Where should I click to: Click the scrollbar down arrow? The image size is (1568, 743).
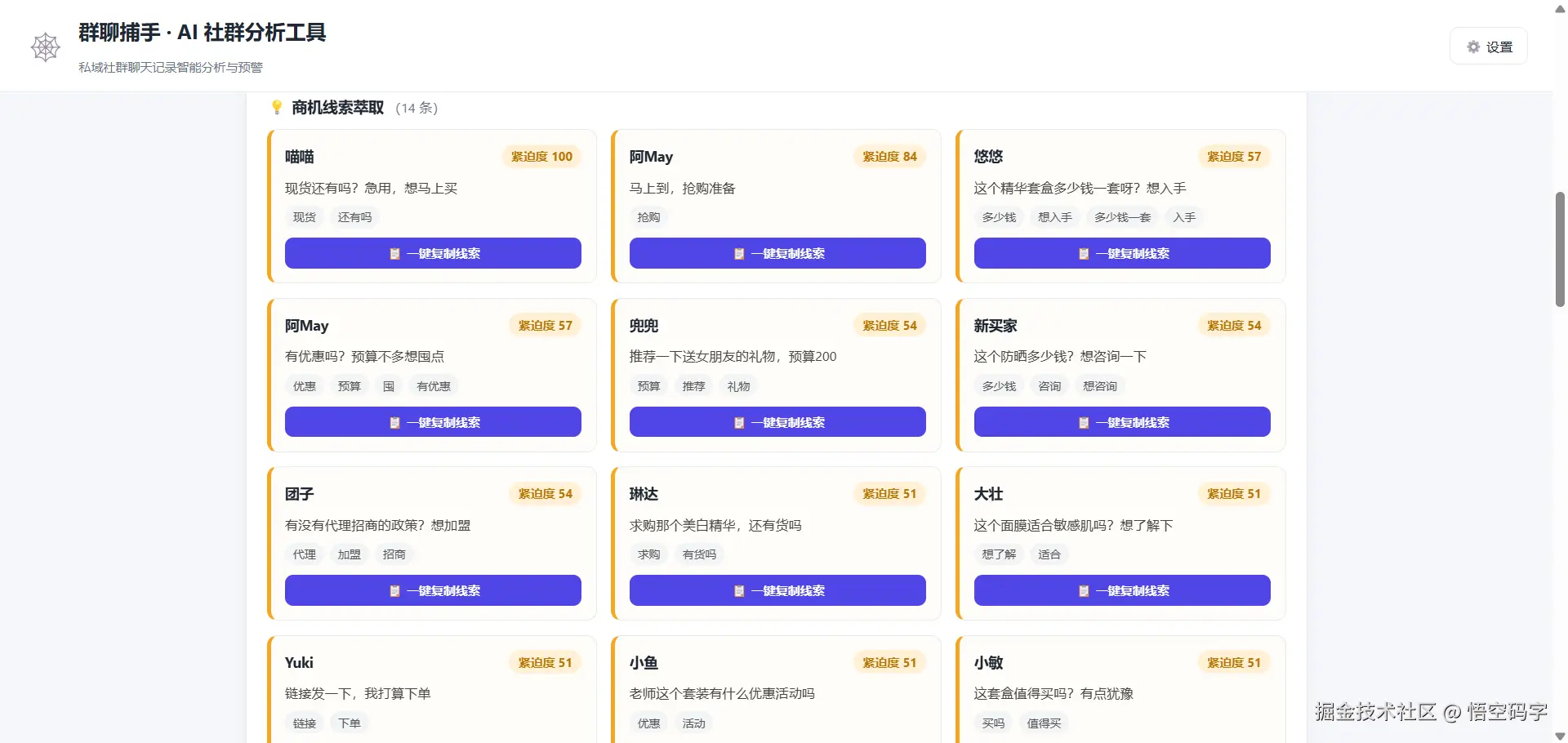click(x=1560, y=736)
